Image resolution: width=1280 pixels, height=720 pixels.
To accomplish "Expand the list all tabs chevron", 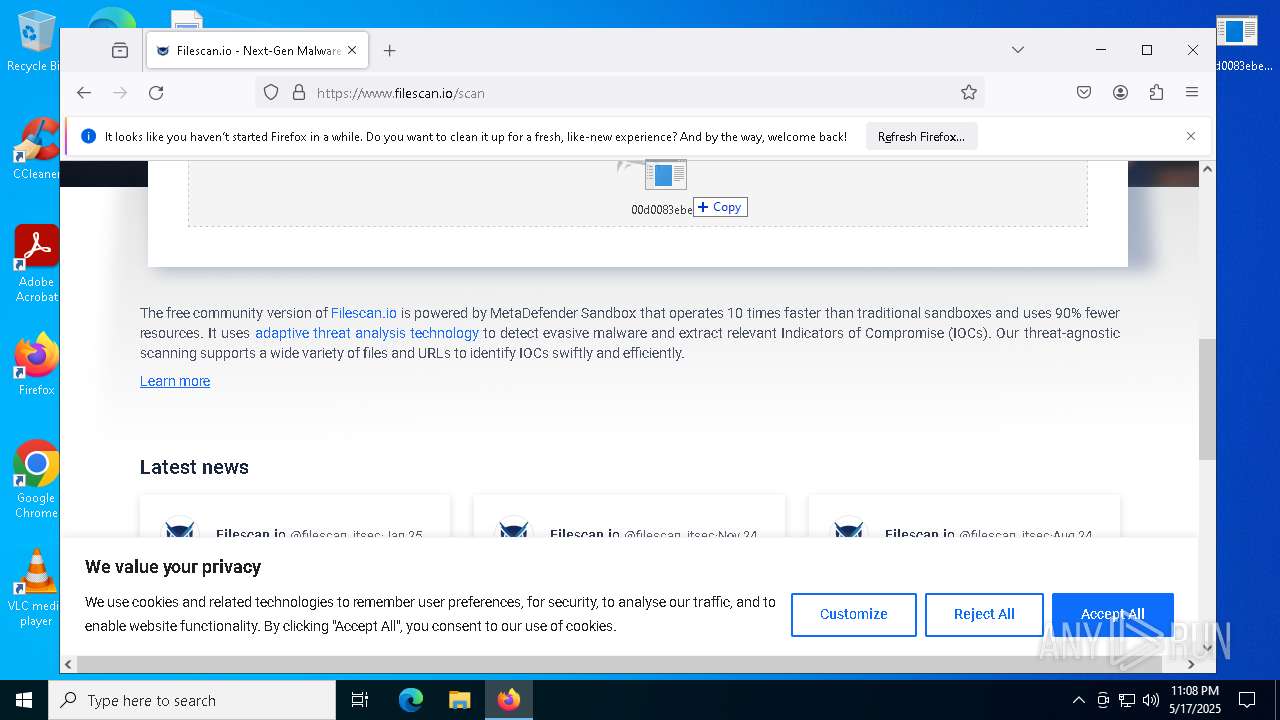I will pos(1017,50).
